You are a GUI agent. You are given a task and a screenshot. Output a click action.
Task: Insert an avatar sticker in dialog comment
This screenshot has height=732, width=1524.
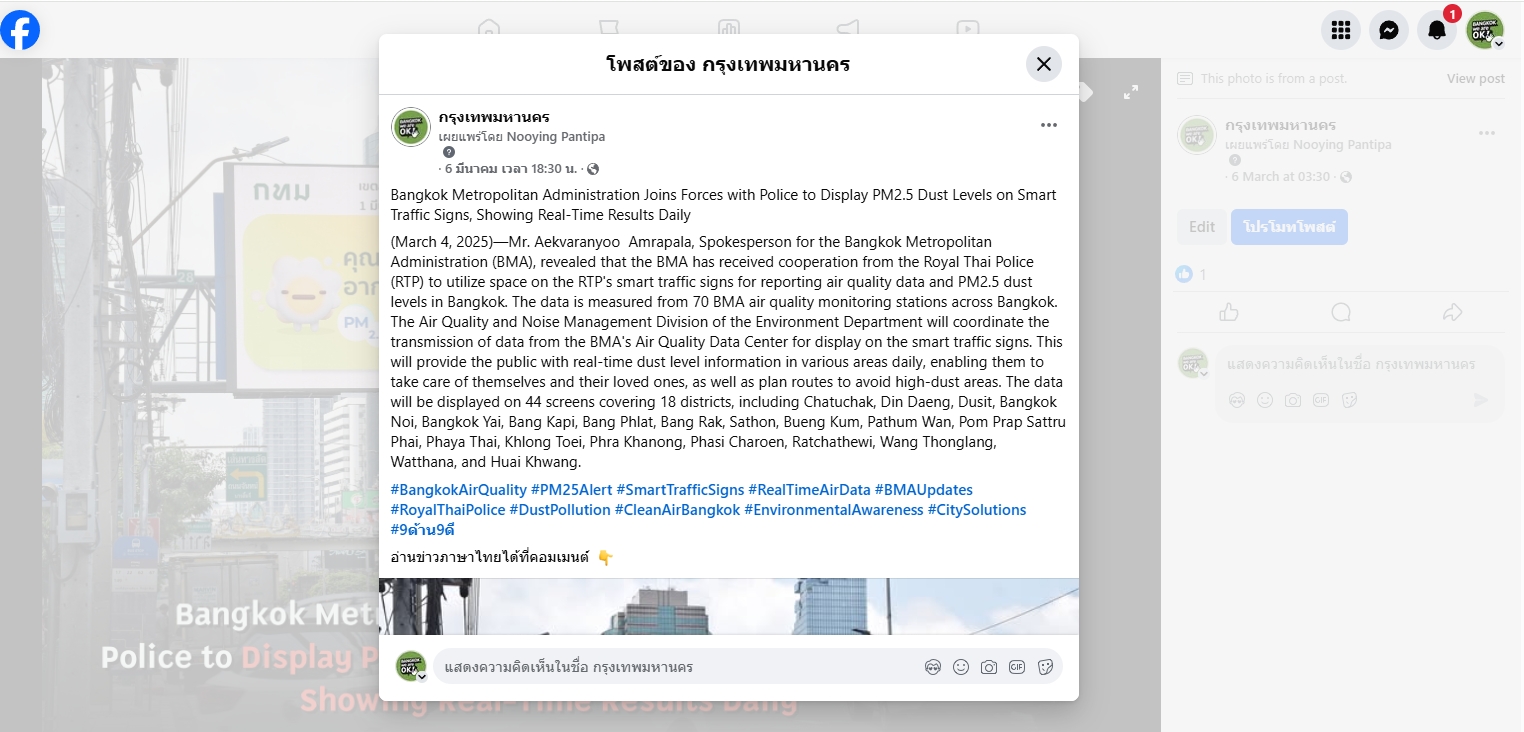point(933,667)
